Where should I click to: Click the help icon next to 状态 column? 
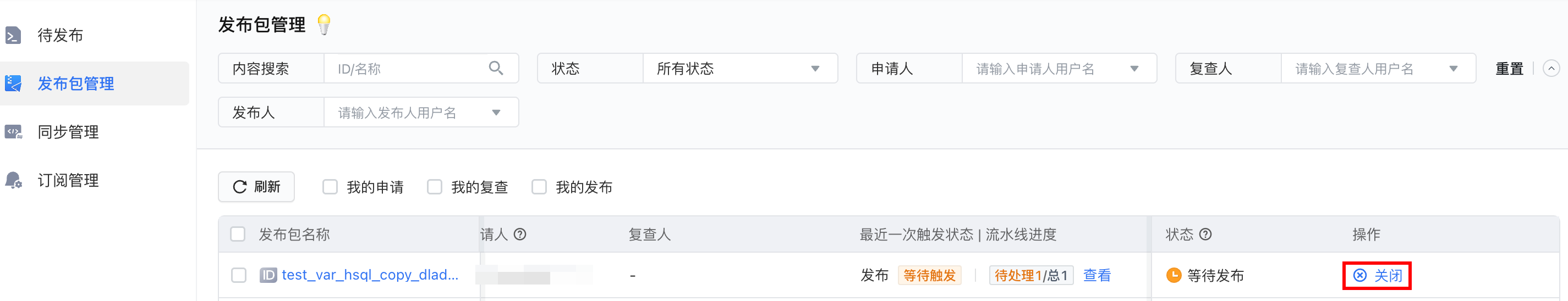[x=1205, y=234]
